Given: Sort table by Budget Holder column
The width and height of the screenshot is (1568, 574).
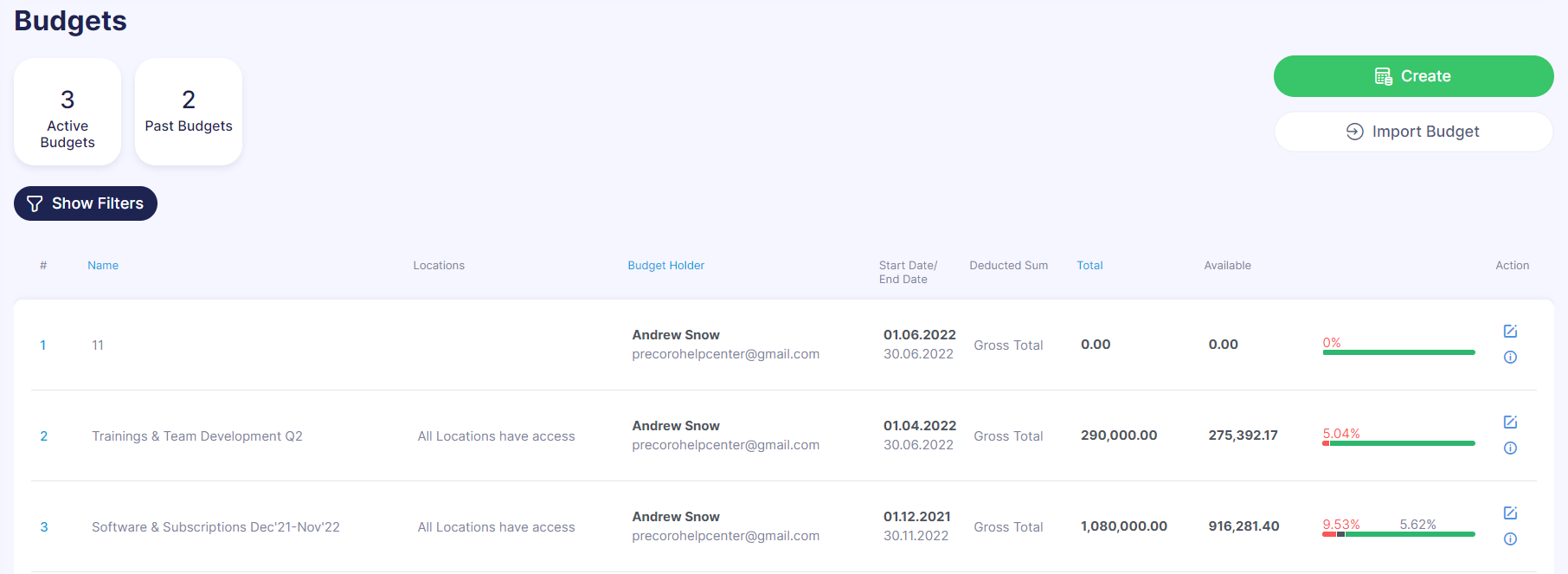Looking at the screenshot, I should 666,266.
